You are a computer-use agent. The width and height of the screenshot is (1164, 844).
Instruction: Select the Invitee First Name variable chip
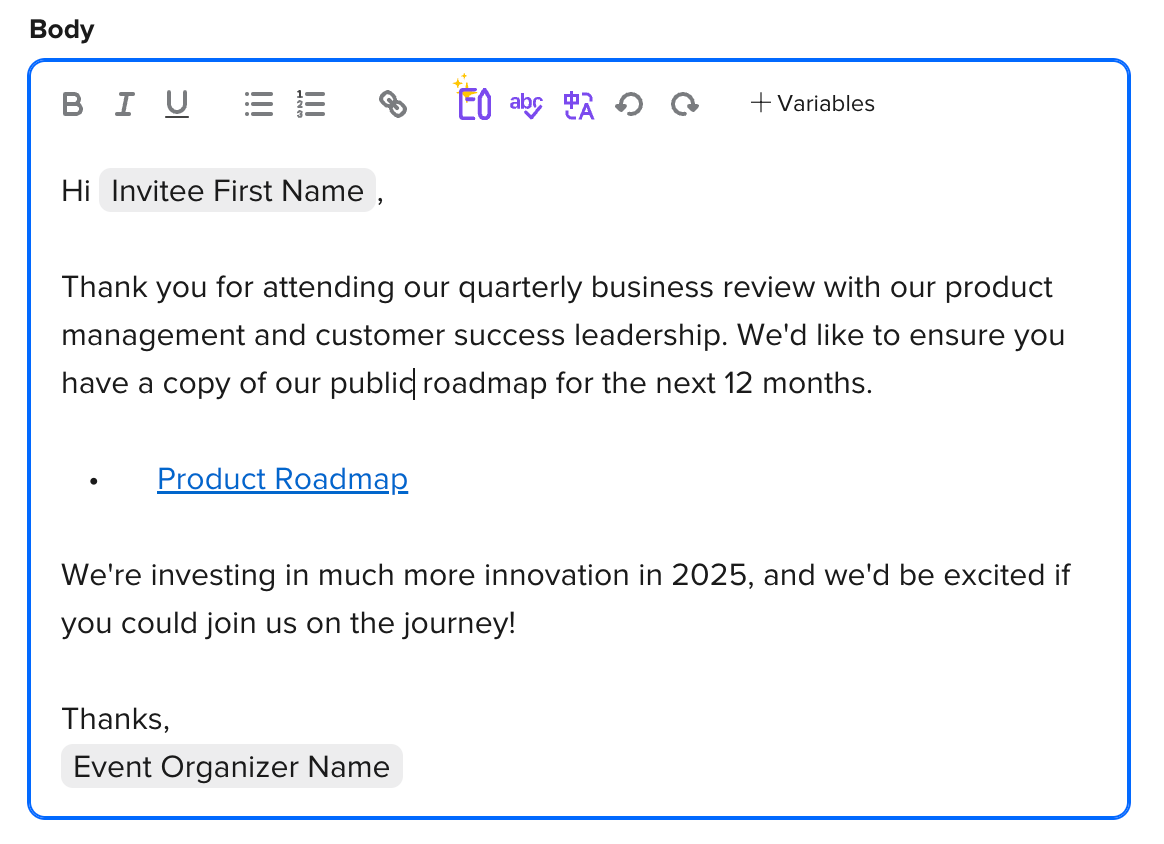[x=237, y=191]
